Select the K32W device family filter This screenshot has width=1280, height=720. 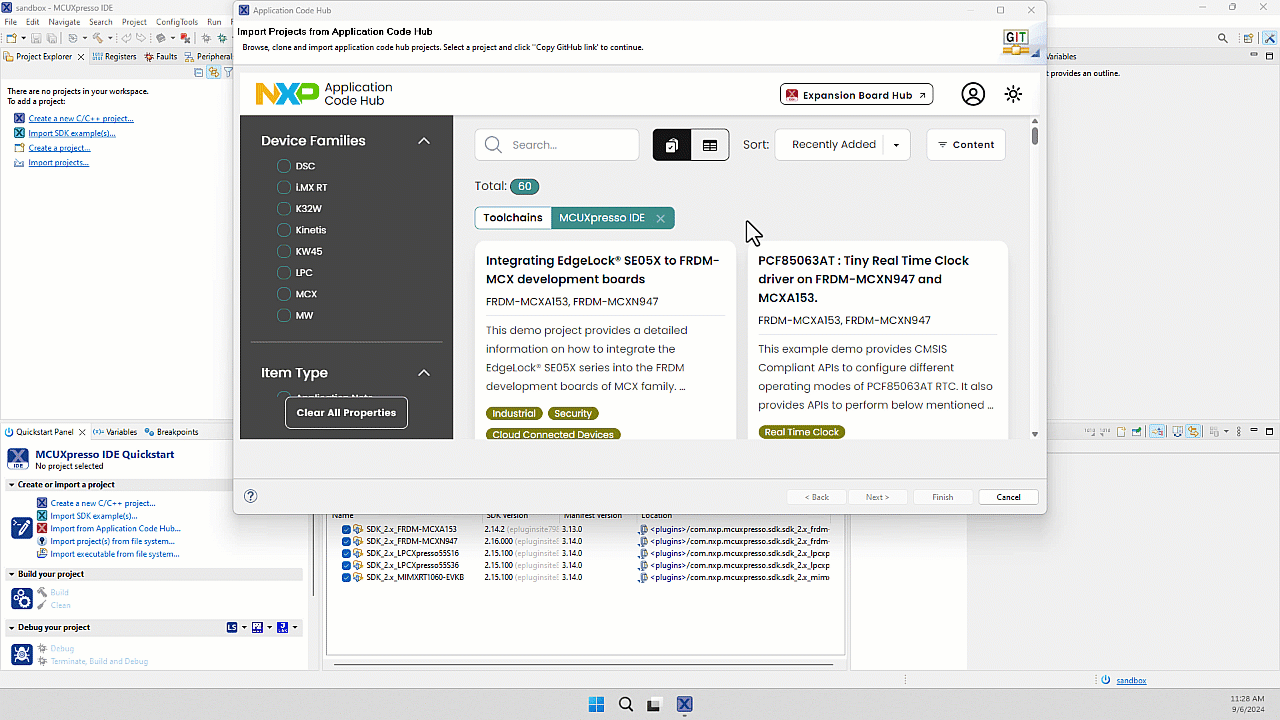click(284, 209)
